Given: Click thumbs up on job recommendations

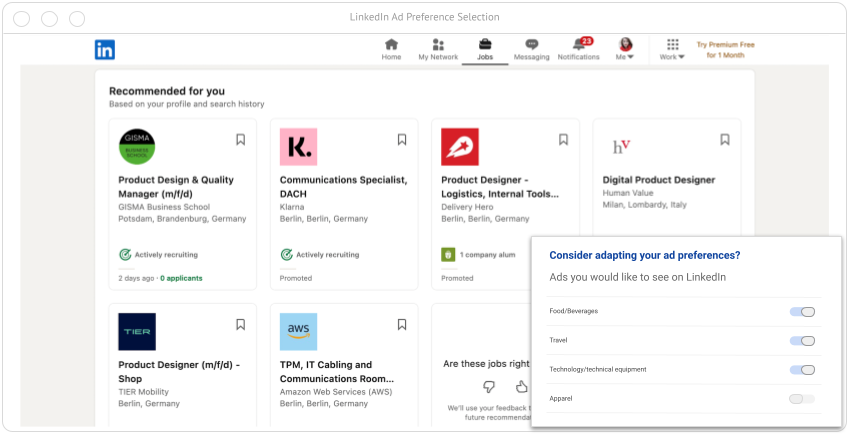Looking at the screenshot, I should pyautogui.click(x=521, y=387).
